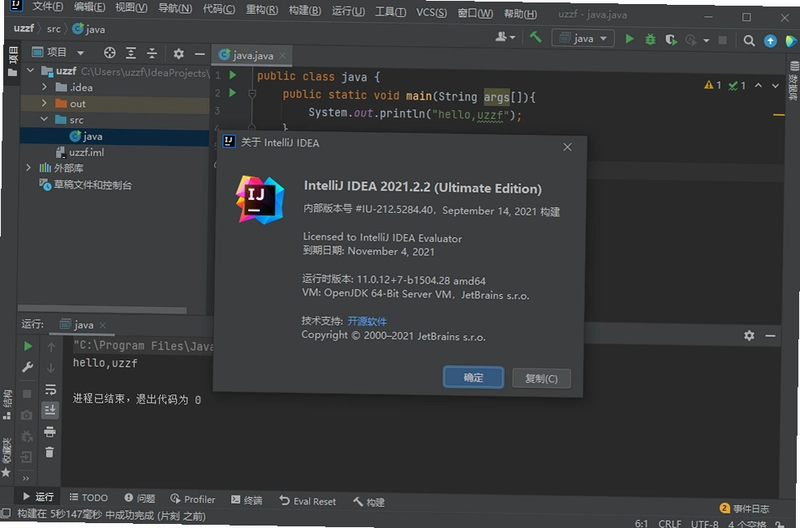
Task: Open the user account icon menu
Action: pos(505,37)
